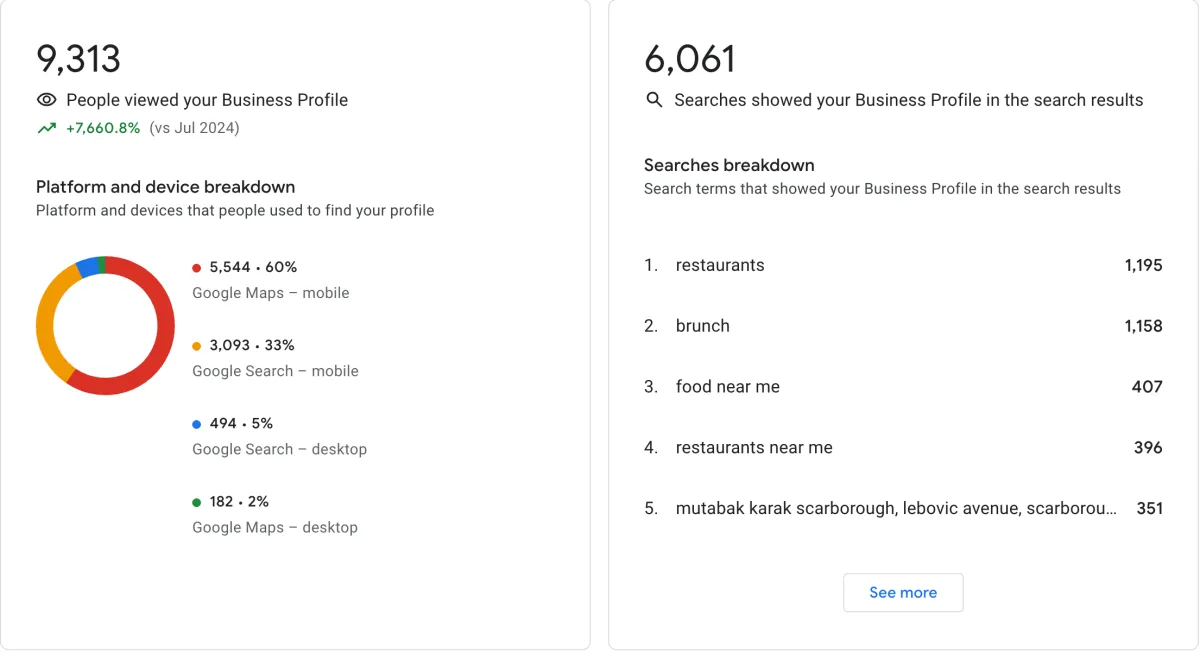Click the truncated "mutabak karak scarborough" term

895,509
